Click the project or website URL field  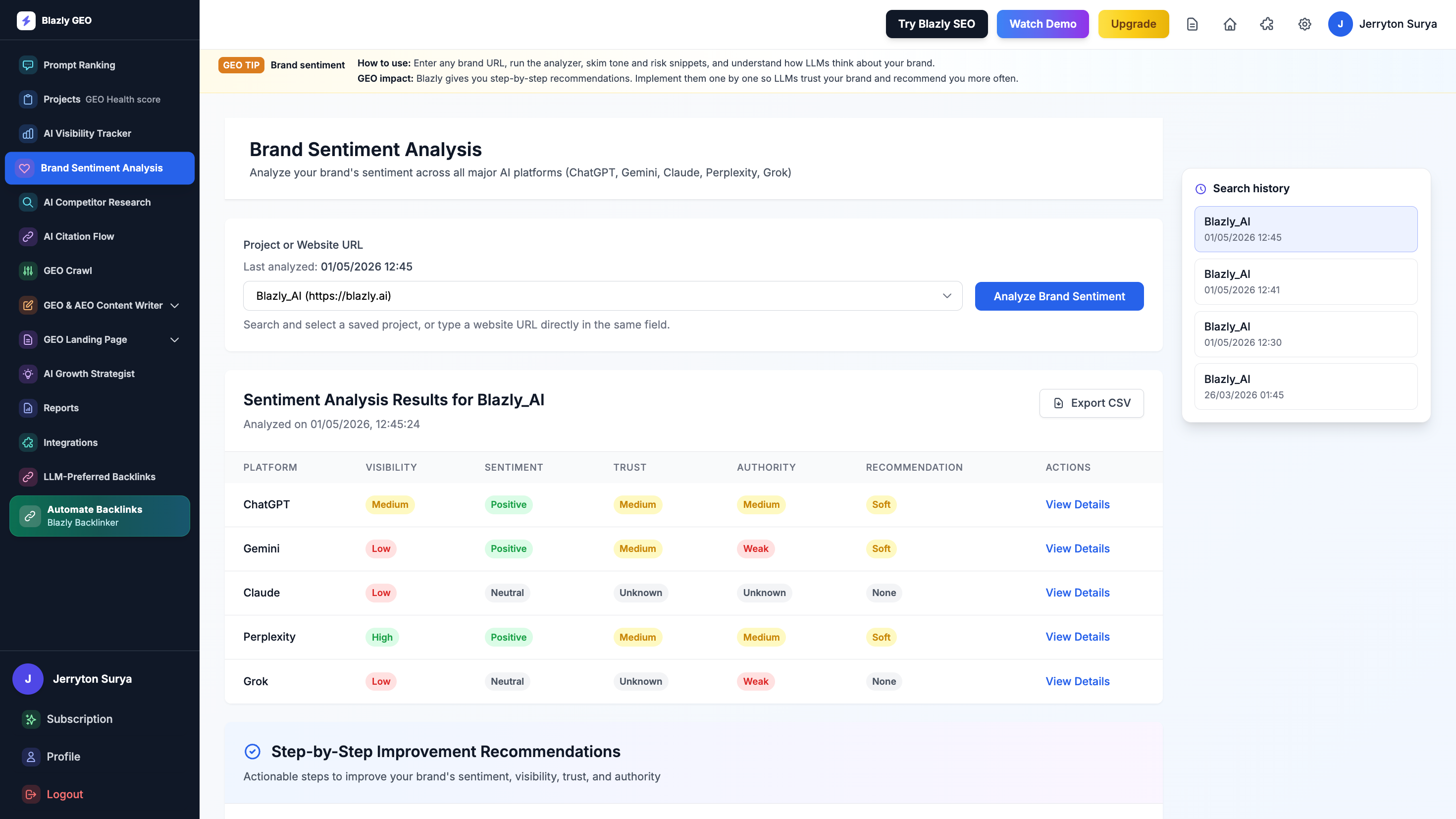tap(603, 296)
